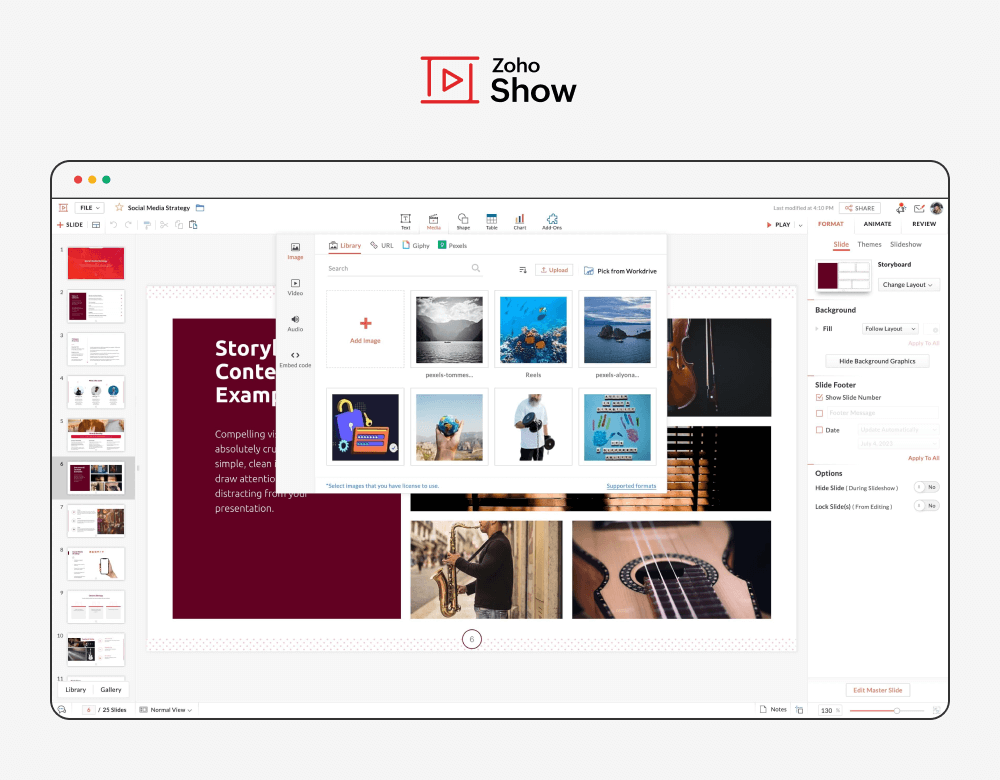Select the FORMAT tab

[830, 224]
